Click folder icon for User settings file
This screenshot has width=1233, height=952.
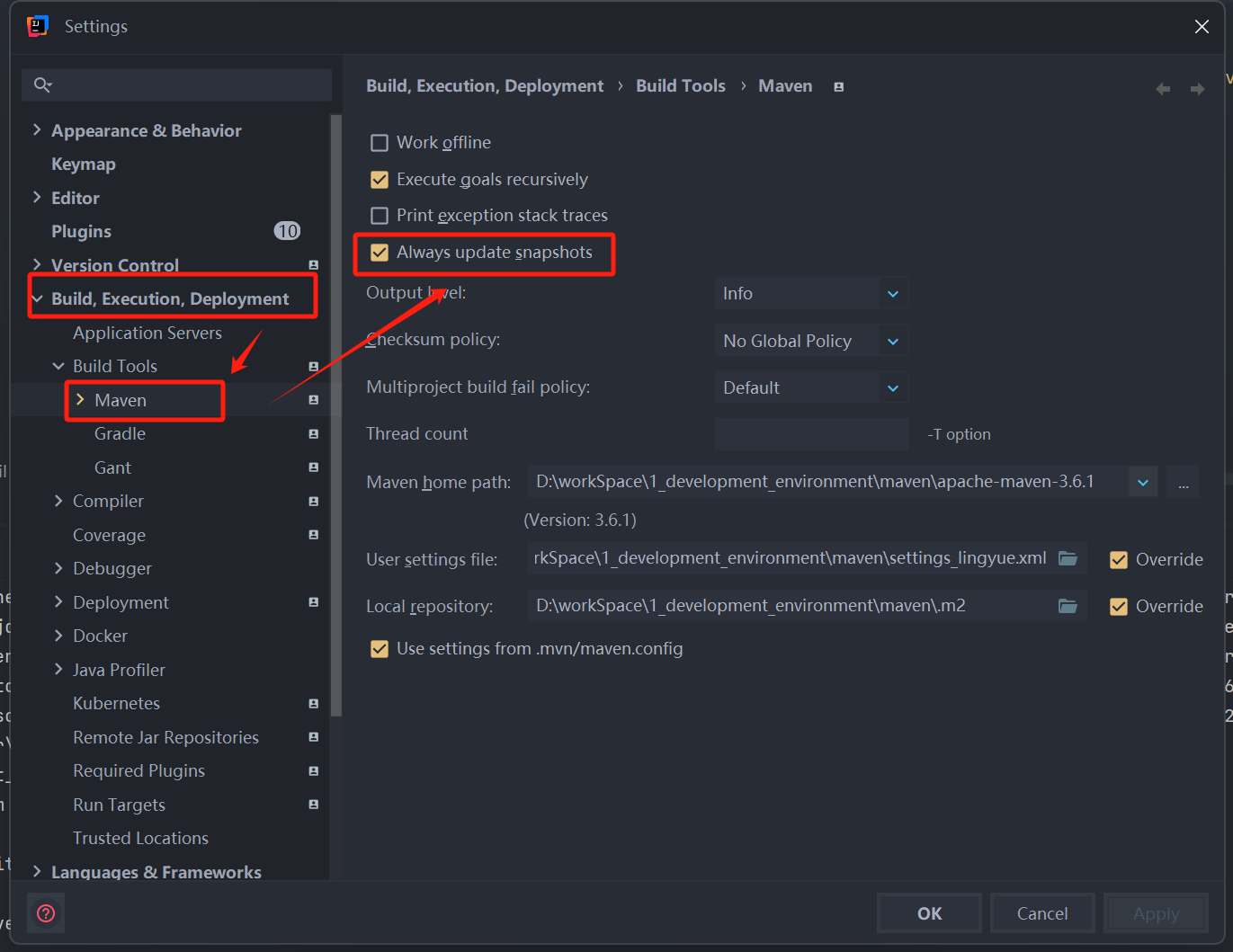coord(1068,558)
